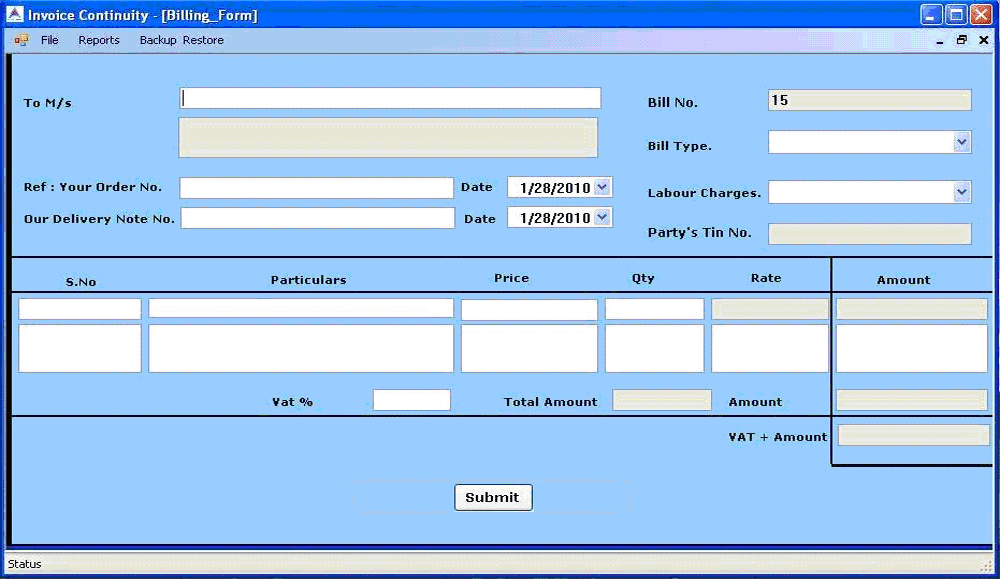Click the Our Delivery Note No field
Viewport: 1000px width, 579px height.
[317, 217]
